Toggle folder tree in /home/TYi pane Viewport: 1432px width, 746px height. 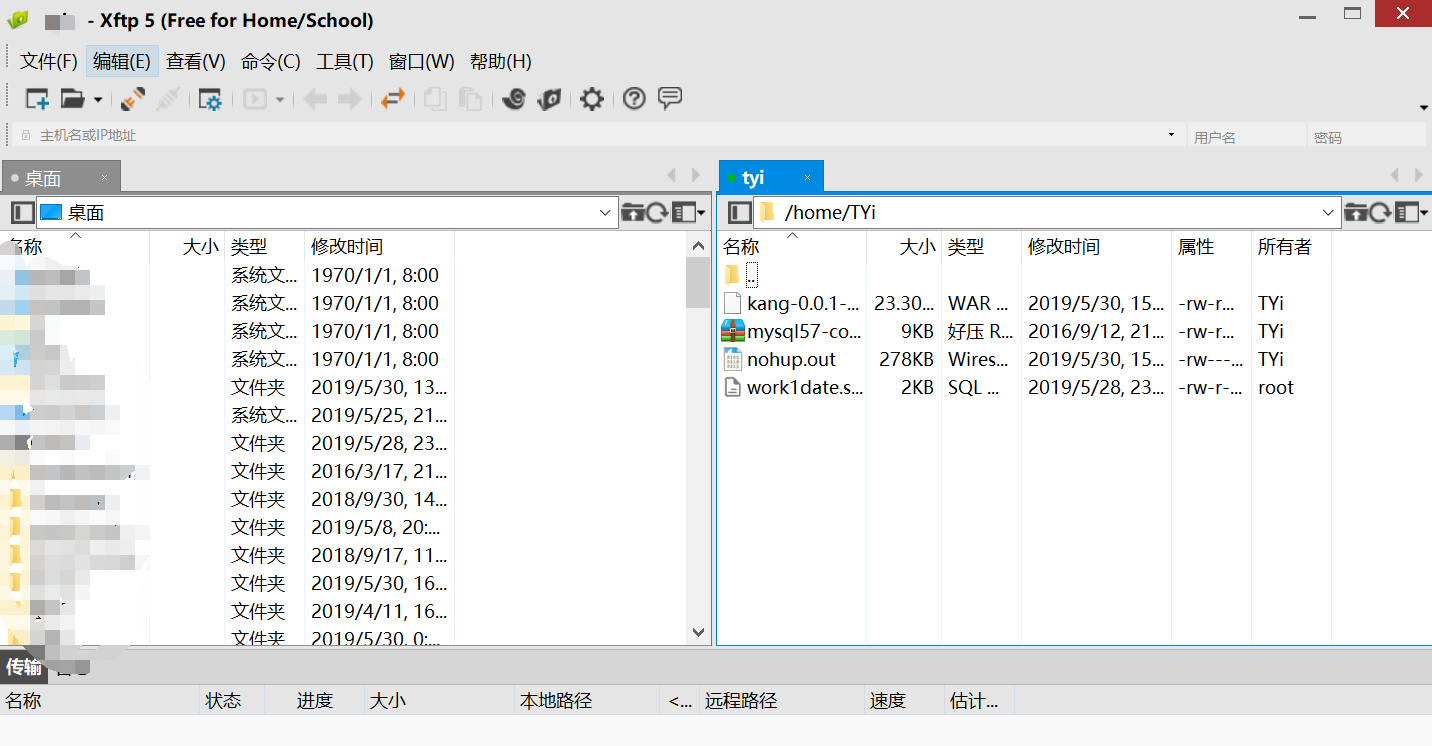click(739, 212)
